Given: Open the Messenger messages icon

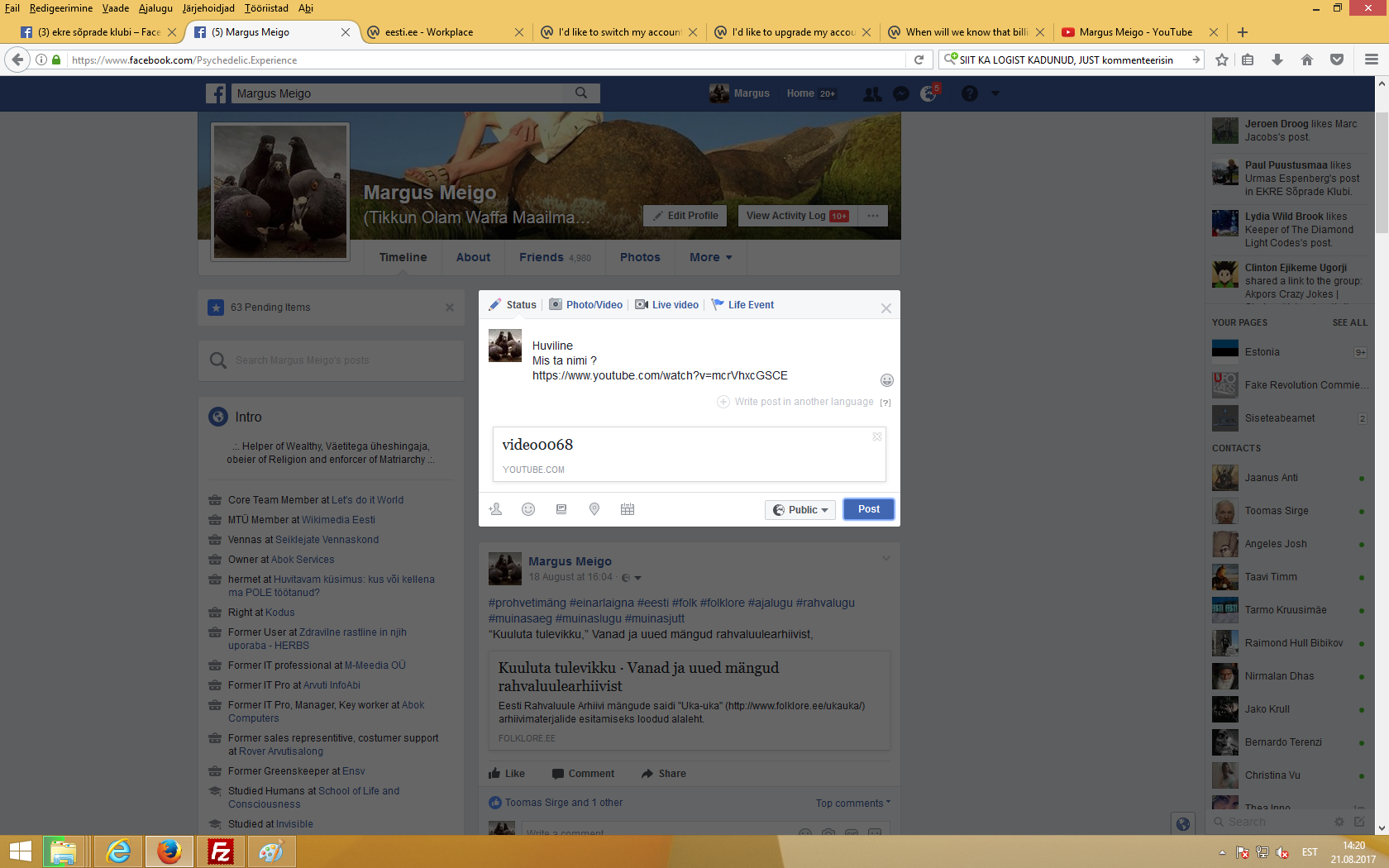Looking at the screenshot, I should click(901, 94).
